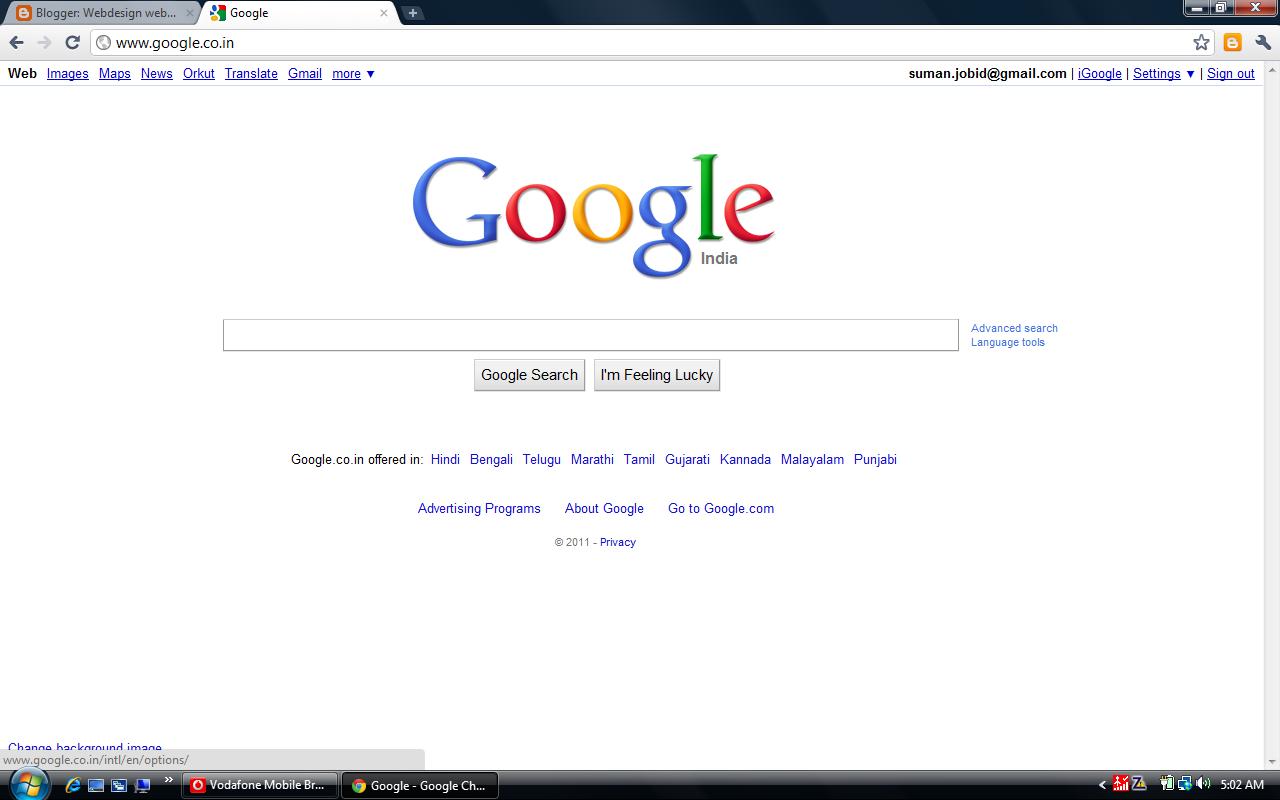Screen dimensions: 1280x800
Task: Open a new tab with the plus button
Action: [412, 13]
